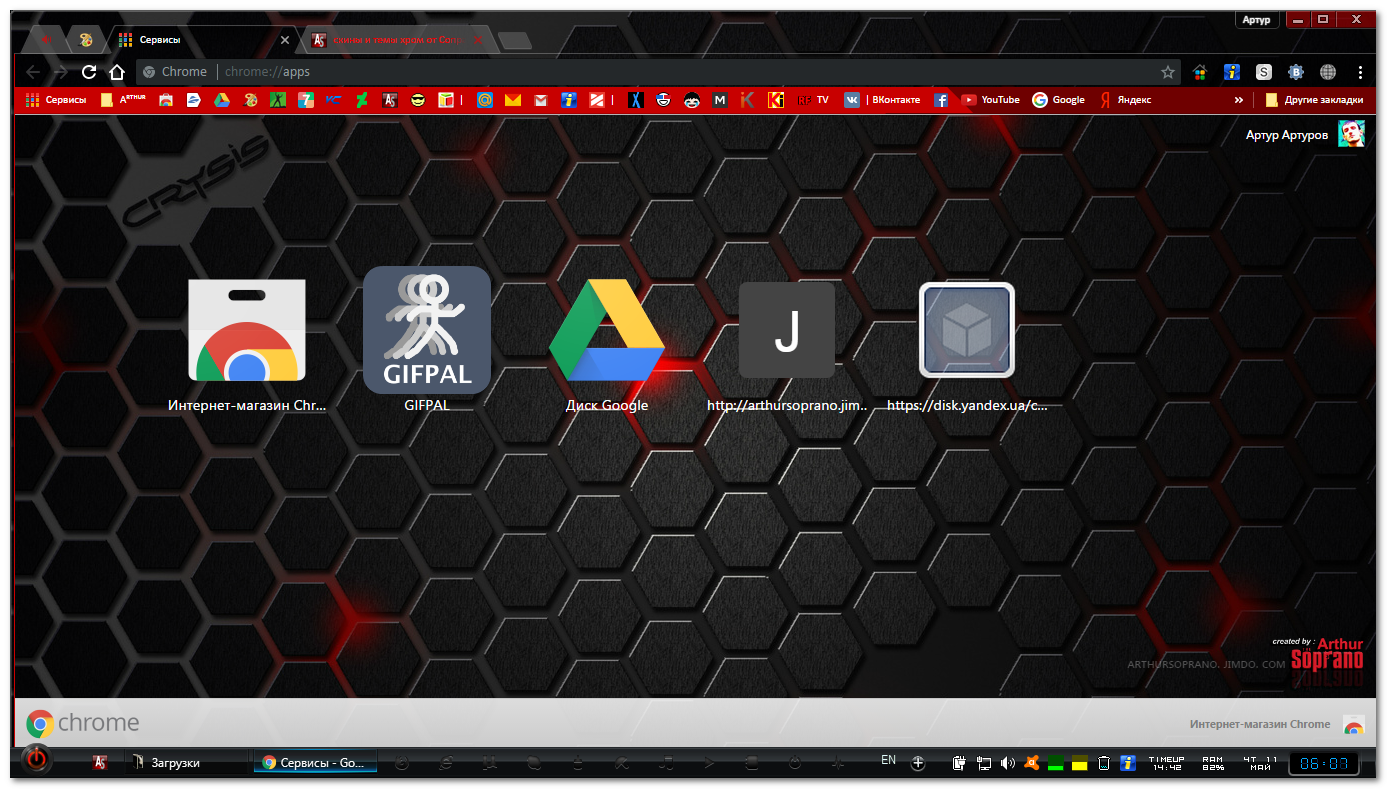Viewport: 1387px width, 789px height.
Task: Open the Сервисы apps bookmark
Action: tap(56, 100)
